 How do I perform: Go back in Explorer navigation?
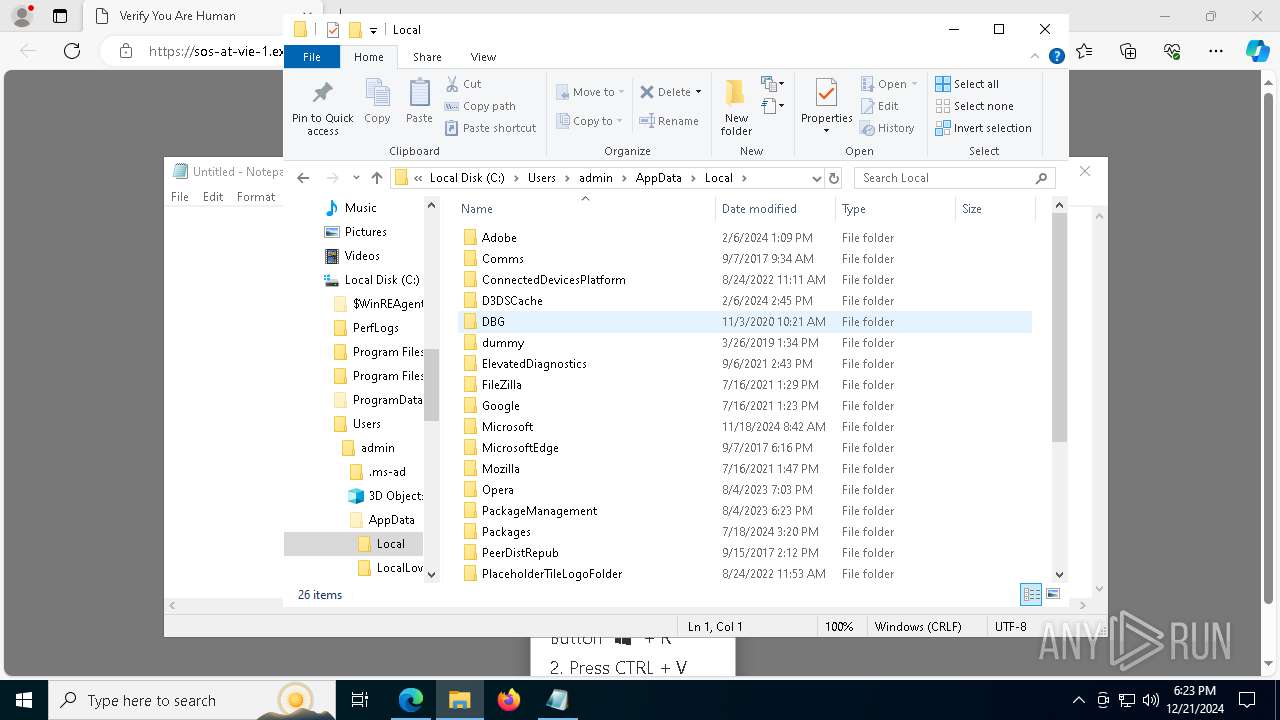pyautogui.click(x=304, y=178)
